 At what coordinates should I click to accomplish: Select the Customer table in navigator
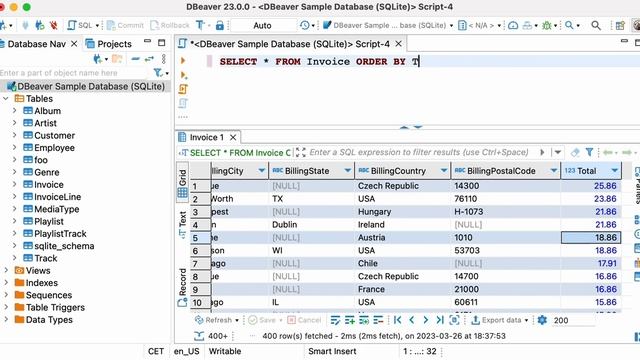pos(54,136)
